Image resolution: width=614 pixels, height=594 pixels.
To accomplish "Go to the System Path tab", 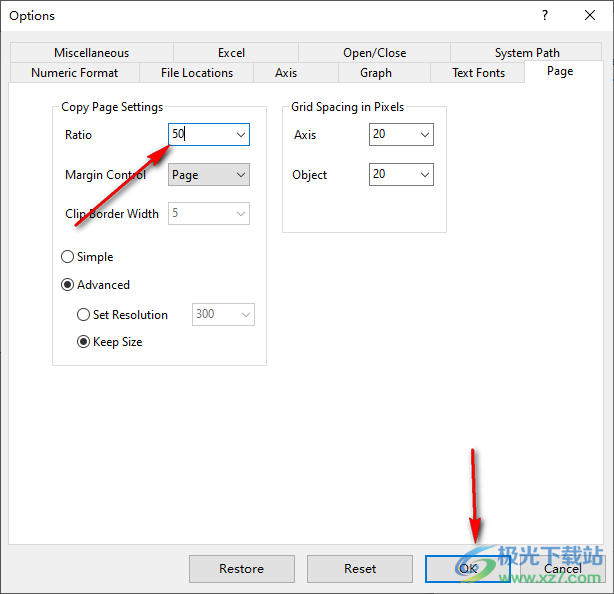I will click(527, 52).
